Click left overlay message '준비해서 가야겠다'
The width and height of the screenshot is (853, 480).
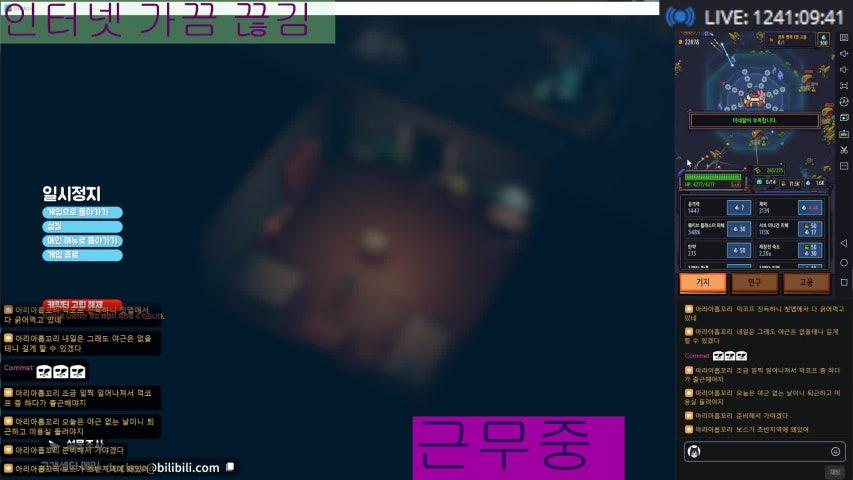(x=65, y=450)
